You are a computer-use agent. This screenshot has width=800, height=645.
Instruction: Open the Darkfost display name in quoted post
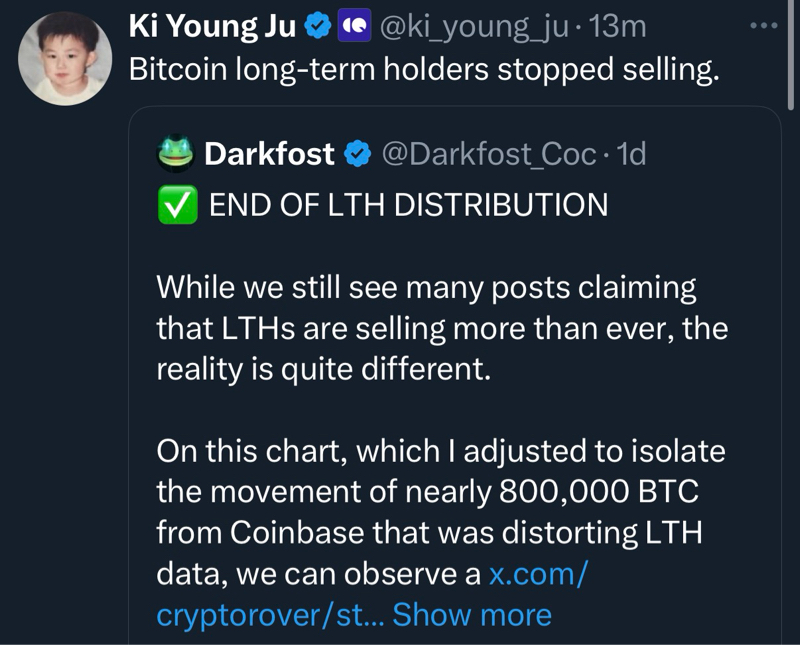click(x=269, y=154)
